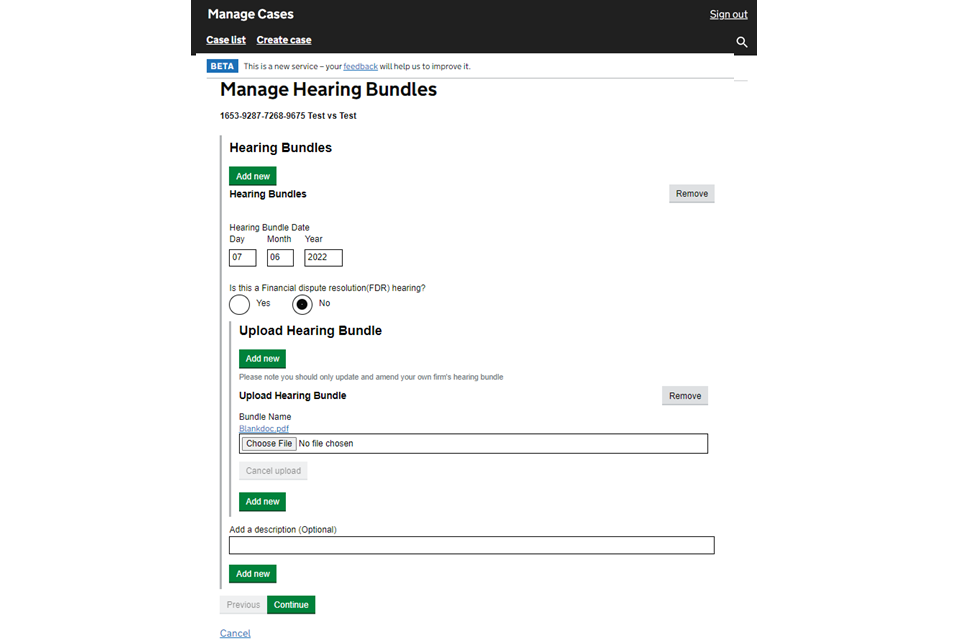
Task: Open the Blankdoc.pdf file link
Action: 264,429
